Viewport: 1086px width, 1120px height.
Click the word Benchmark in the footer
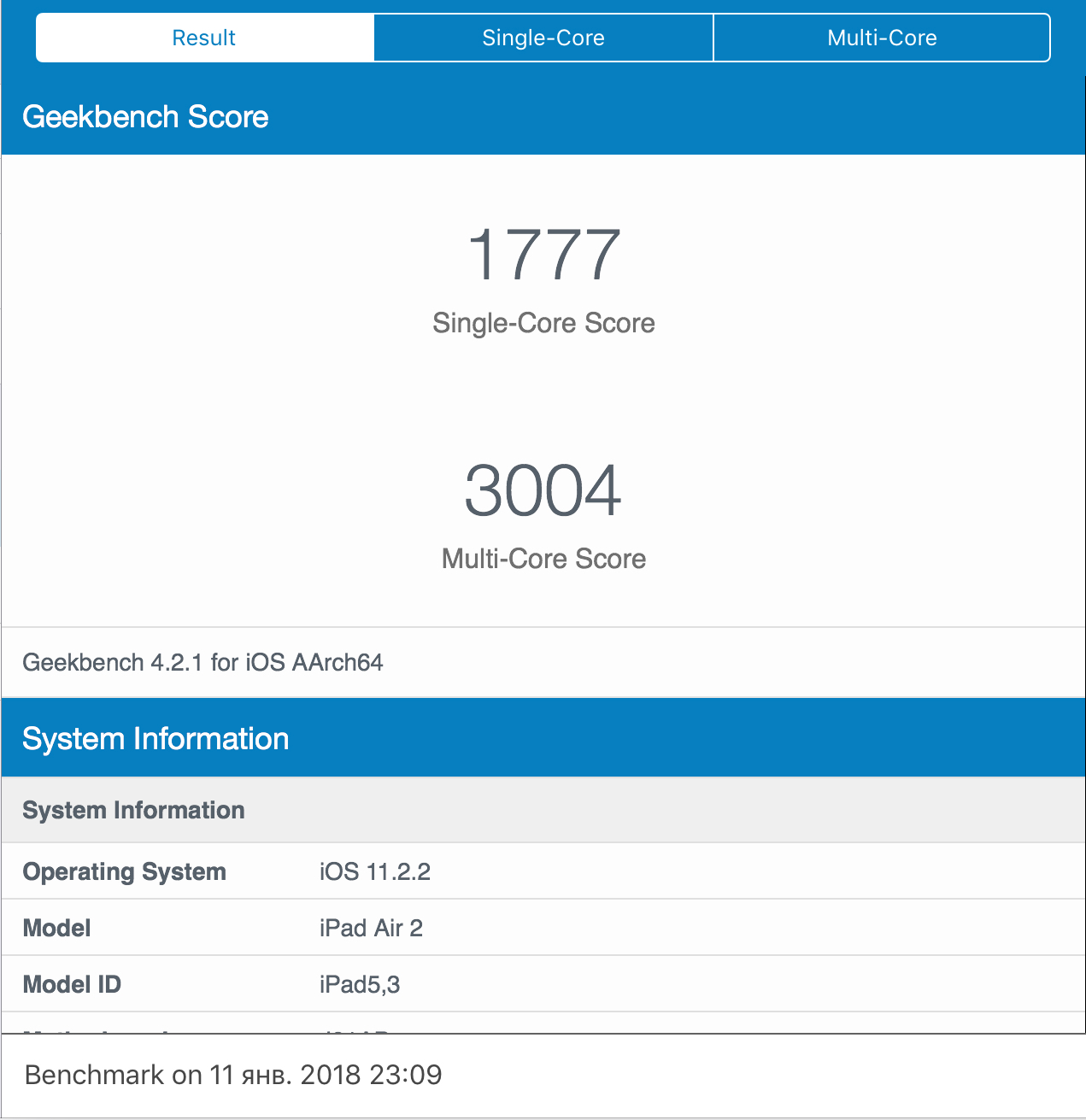95,1075
